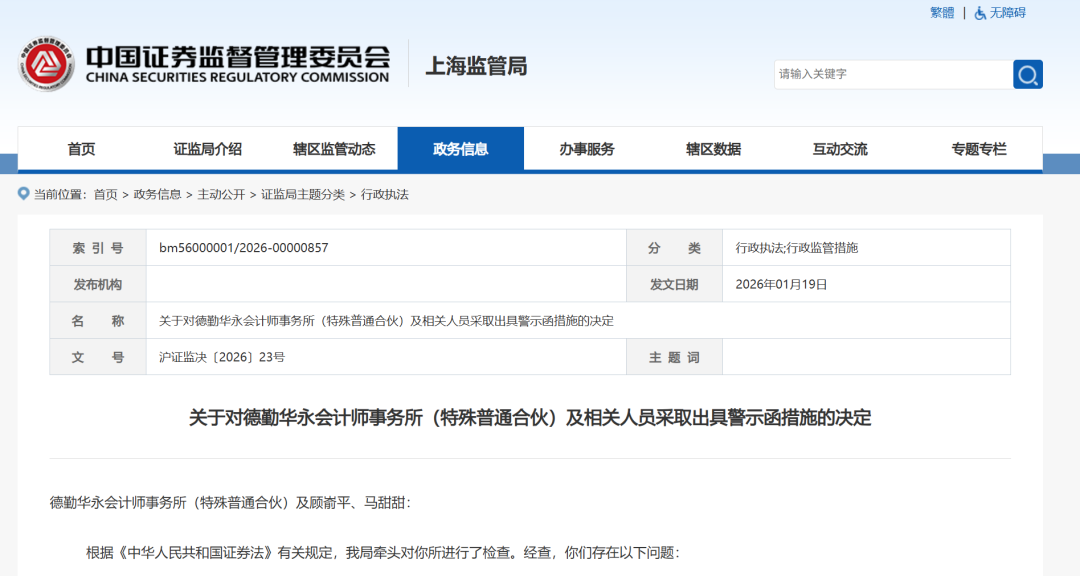
Task: Open the 办事服务 navigation tab
Action: pos(587,149)
